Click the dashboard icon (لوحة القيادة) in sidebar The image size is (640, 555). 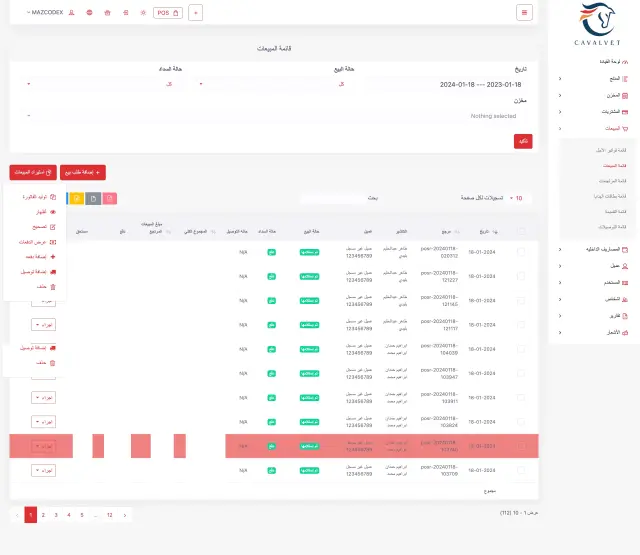625,62
